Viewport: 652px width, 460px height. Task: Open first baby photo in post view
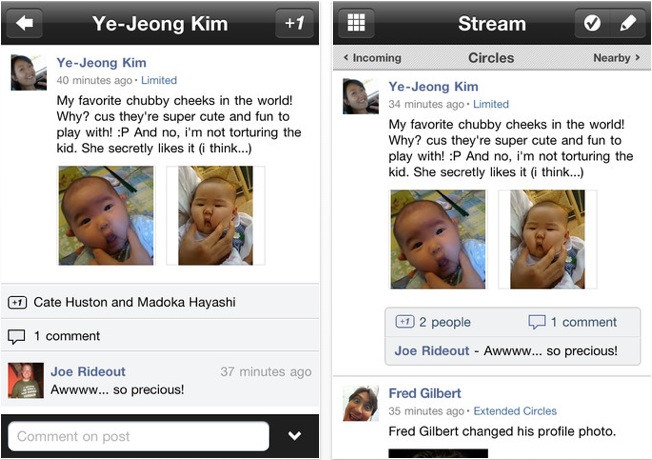click(x=106, y=215)
